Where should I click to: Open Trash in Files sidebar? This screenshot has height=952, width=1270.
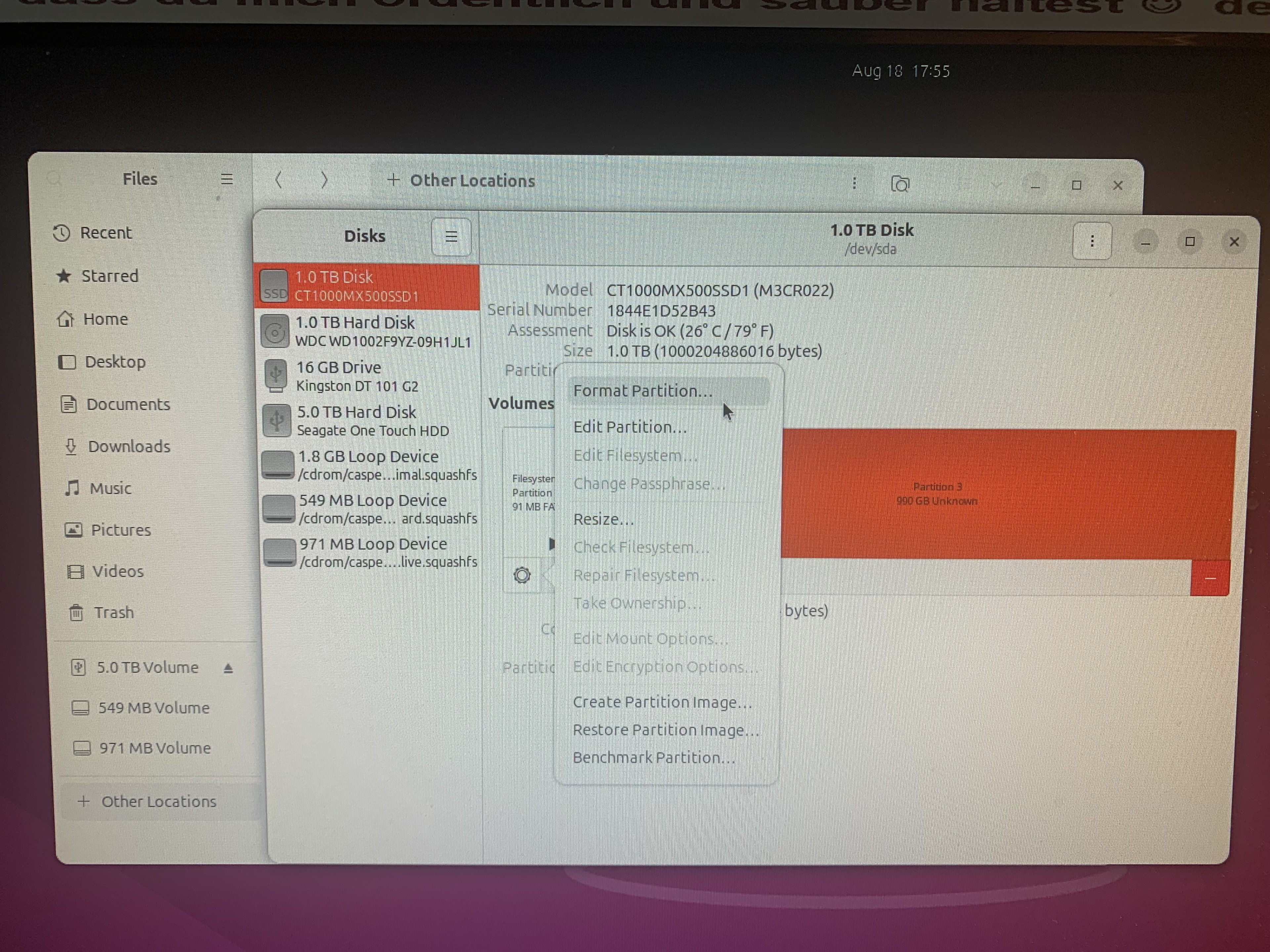click(x=114, y=613)
